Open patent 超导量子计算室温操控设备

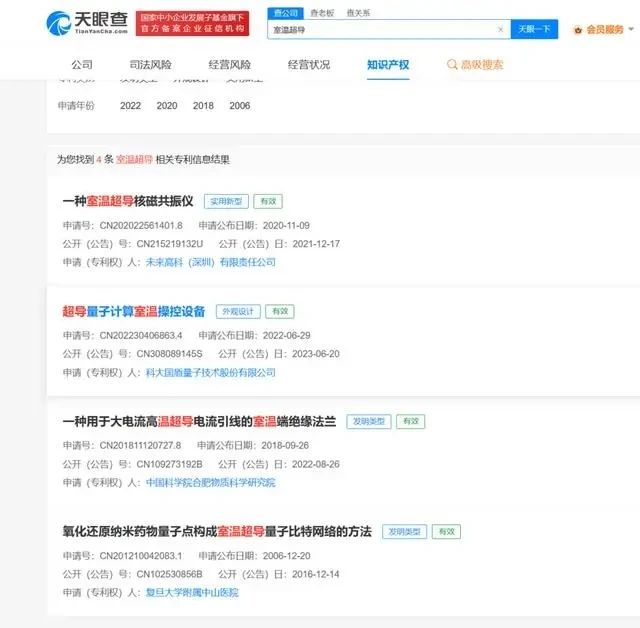pos(133,311)
